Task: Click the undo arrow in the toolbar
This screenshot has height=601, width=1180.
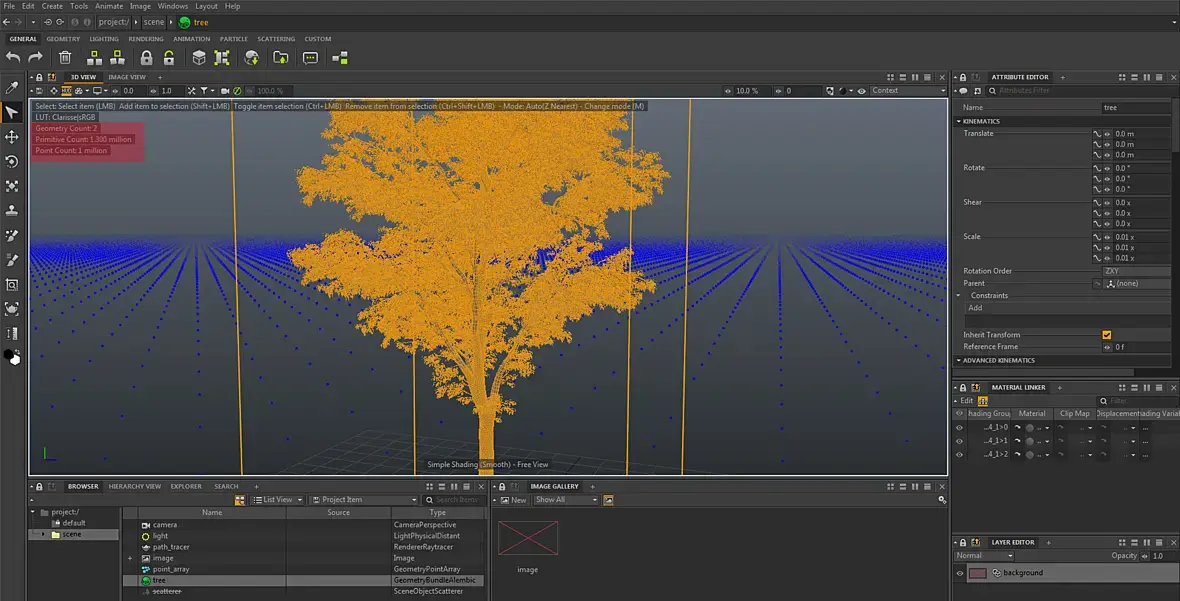Action: [13, 58]
